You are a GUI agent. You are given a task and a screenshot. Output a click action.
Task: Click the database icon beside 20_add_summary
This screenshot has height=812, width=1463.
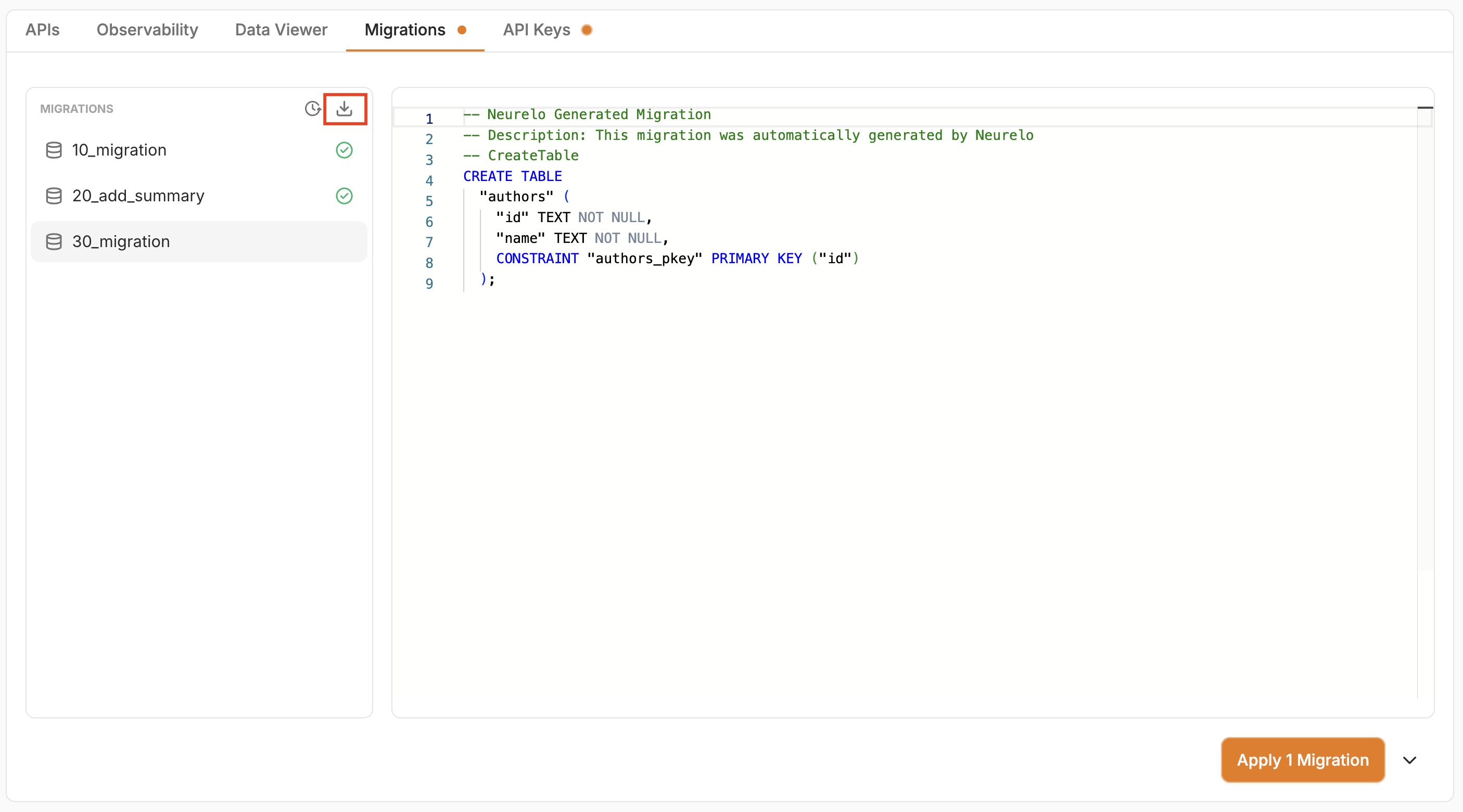54,196
